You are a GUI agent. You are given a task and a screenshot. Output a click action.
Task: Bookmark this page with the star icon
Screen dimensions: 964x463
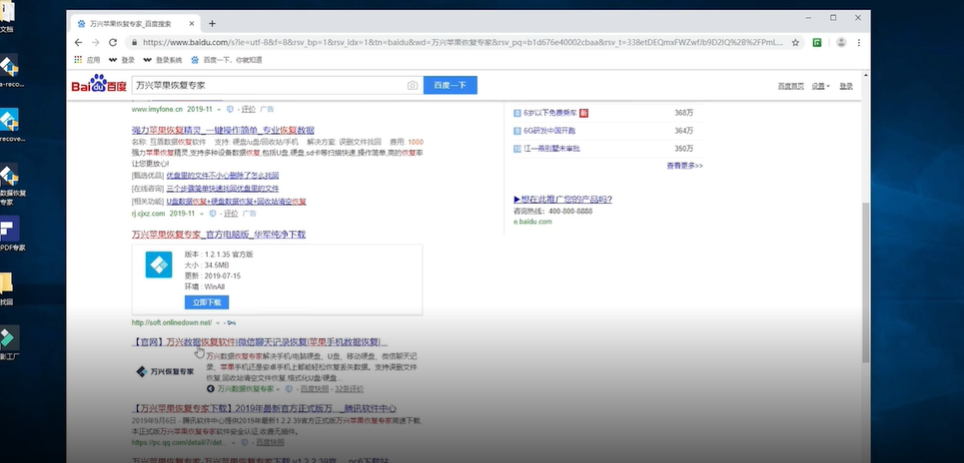click(795, 42)
